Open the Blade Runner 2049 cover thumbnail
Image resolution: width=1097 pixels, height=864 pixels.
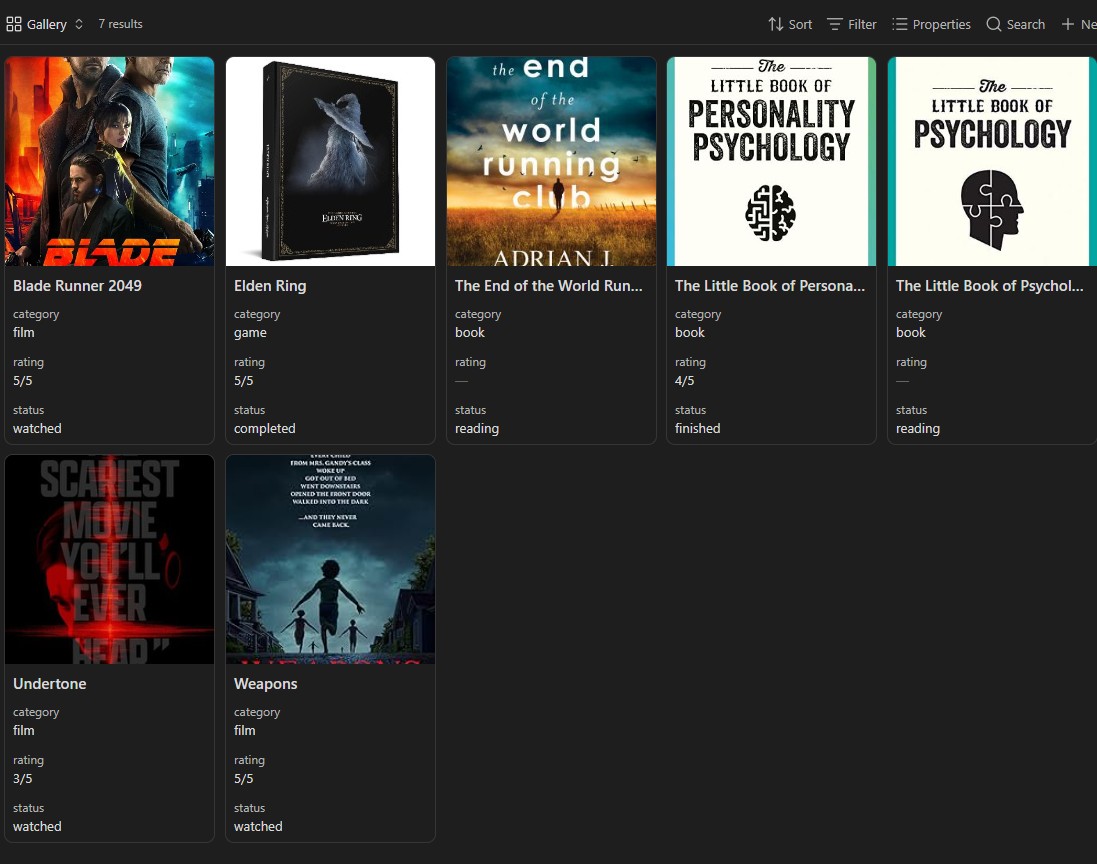[110, 162]
